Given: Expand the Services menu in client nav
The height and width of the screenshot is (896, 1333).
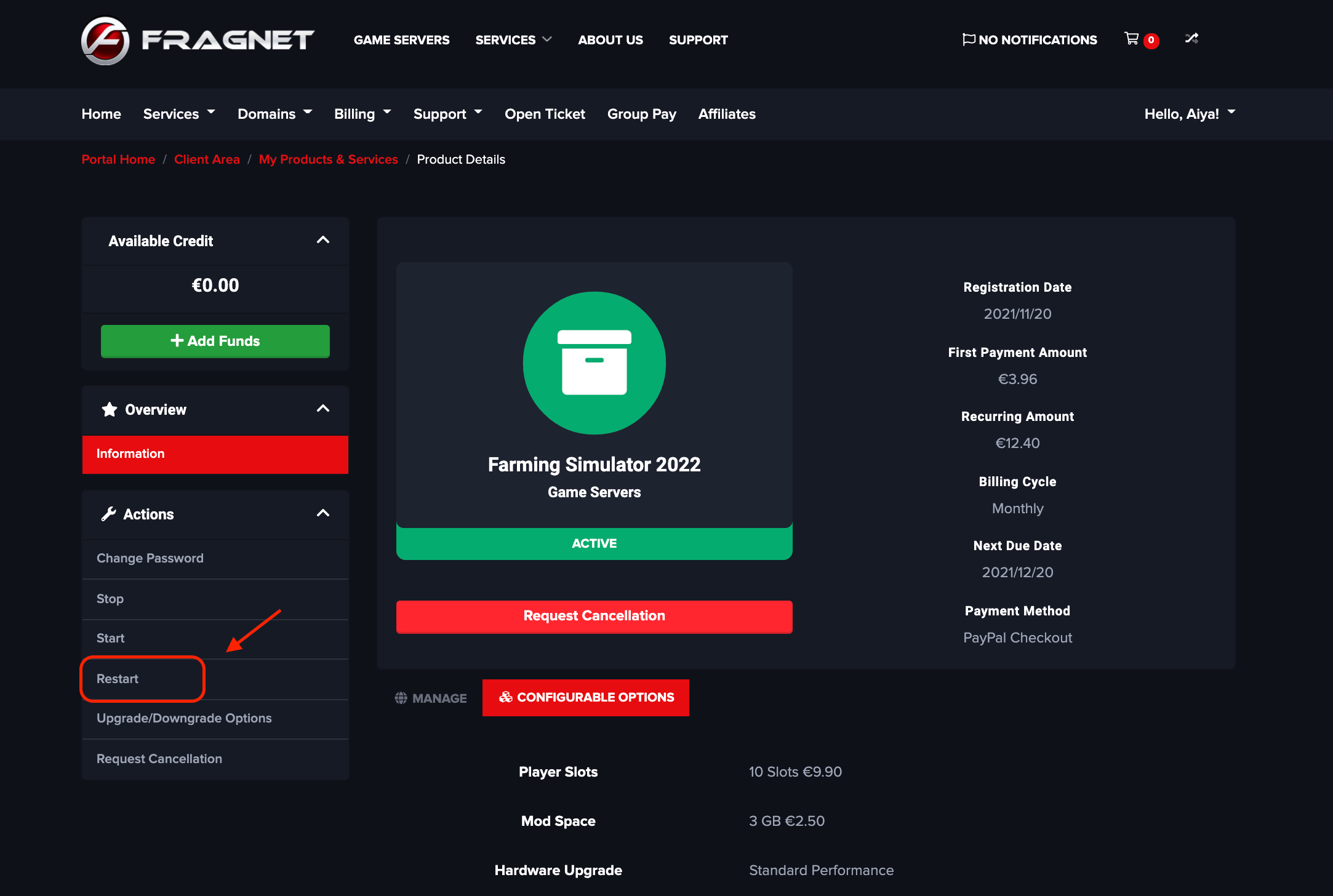Looking at the screenshot, I should pyautogui.click(x=179, y=114).
